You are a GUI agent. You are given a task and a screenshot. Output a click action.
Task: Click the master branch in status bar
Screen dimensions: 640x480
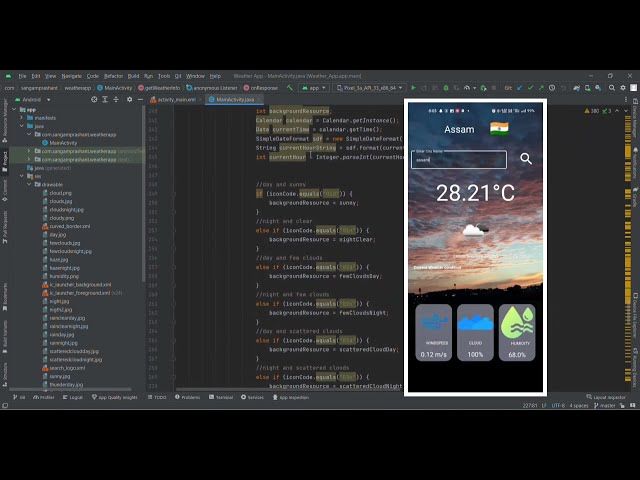[604, 405]
